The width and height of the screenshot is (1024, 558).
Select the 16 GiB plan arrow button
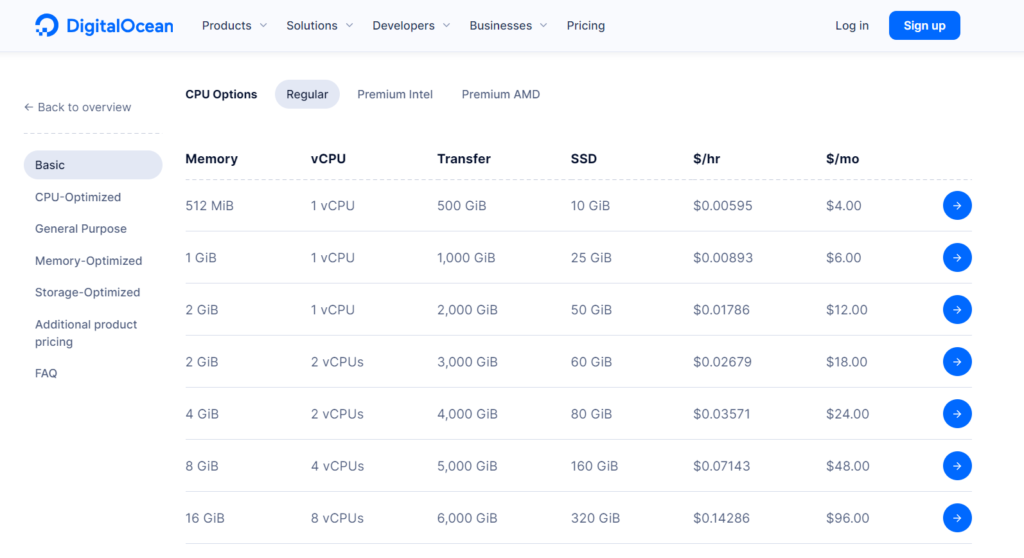coord(956,518)
